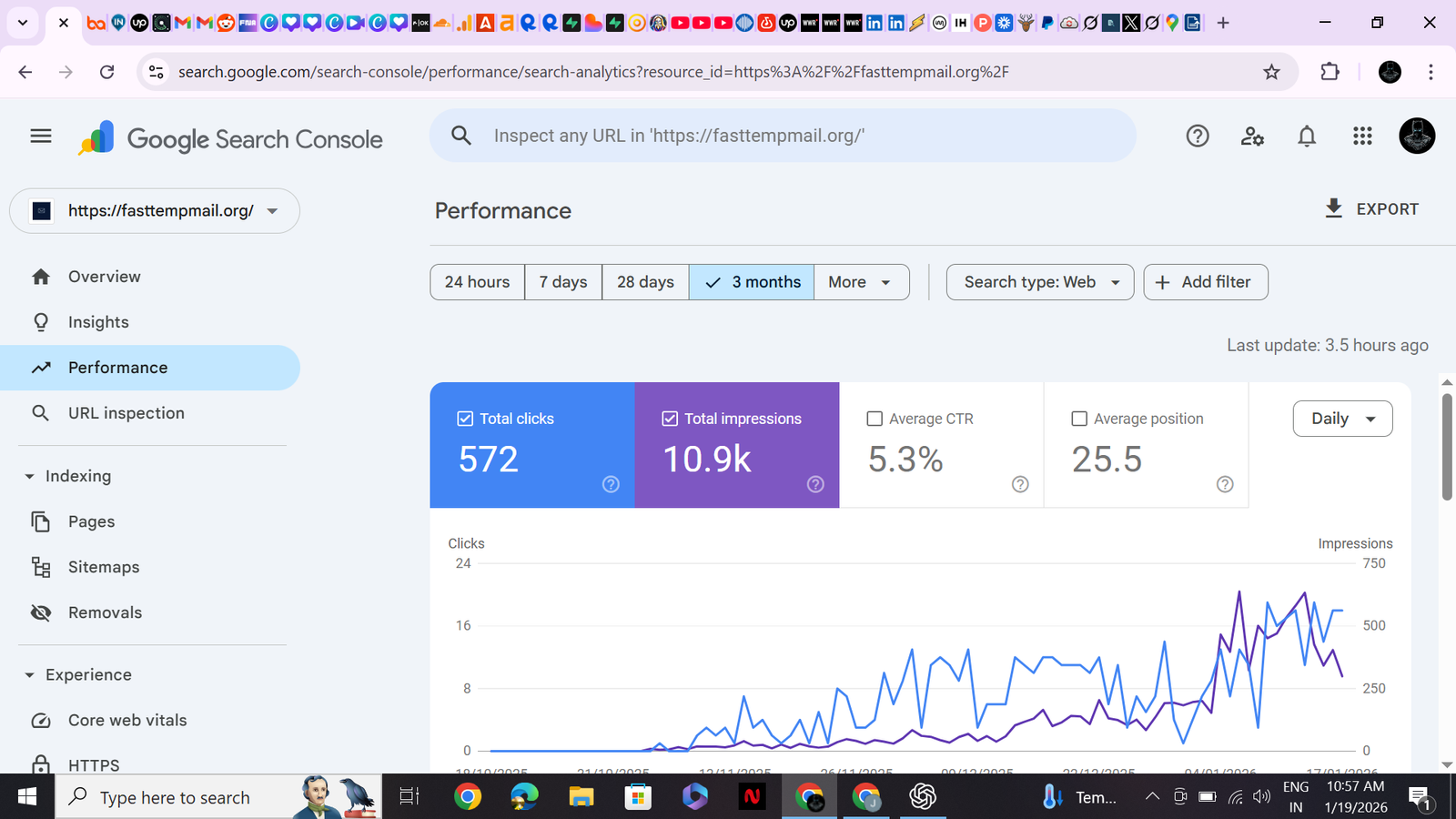Switch to the 28 days date range
Viewport: 1456px width, 819px height.
pos(644,282)
